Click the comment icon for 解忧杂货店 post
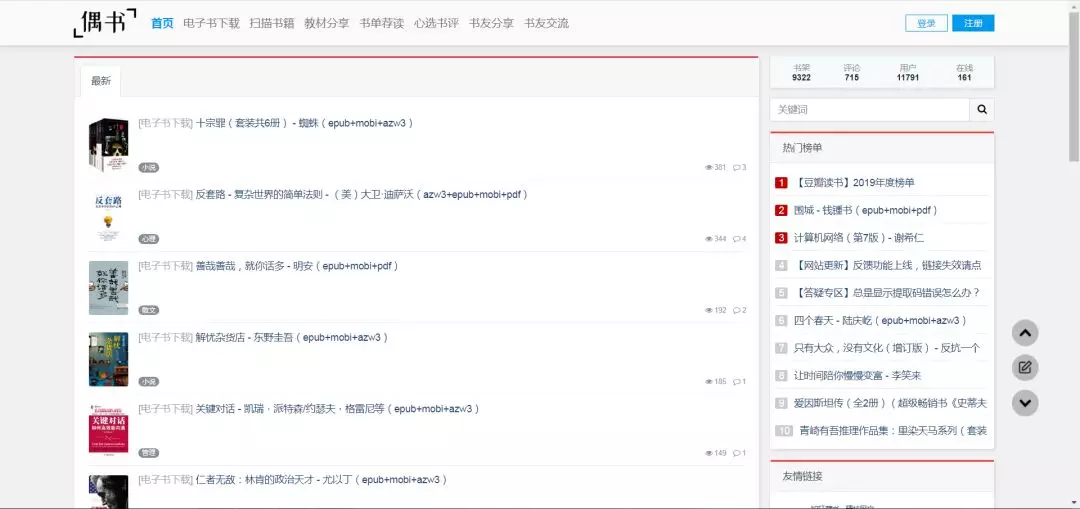Screen dimensions: 1080x509 (x=736, y=382)
